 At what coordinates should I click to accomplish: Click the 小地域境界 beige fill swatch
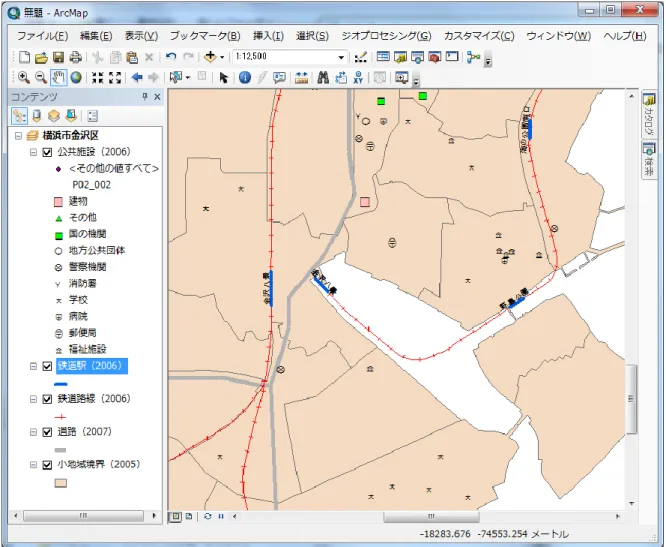click(x=61, y=483)
